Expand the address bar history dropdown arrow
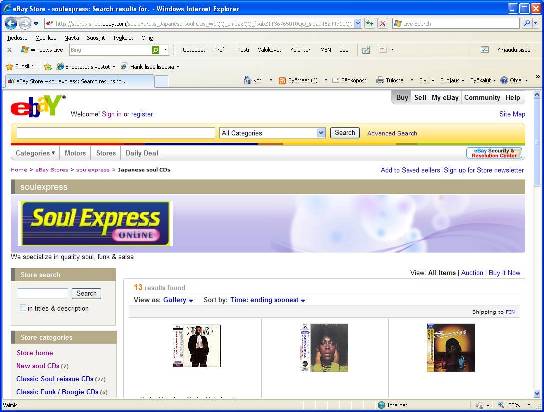This screenshot has width=544, height=412. tap(358, 24)
